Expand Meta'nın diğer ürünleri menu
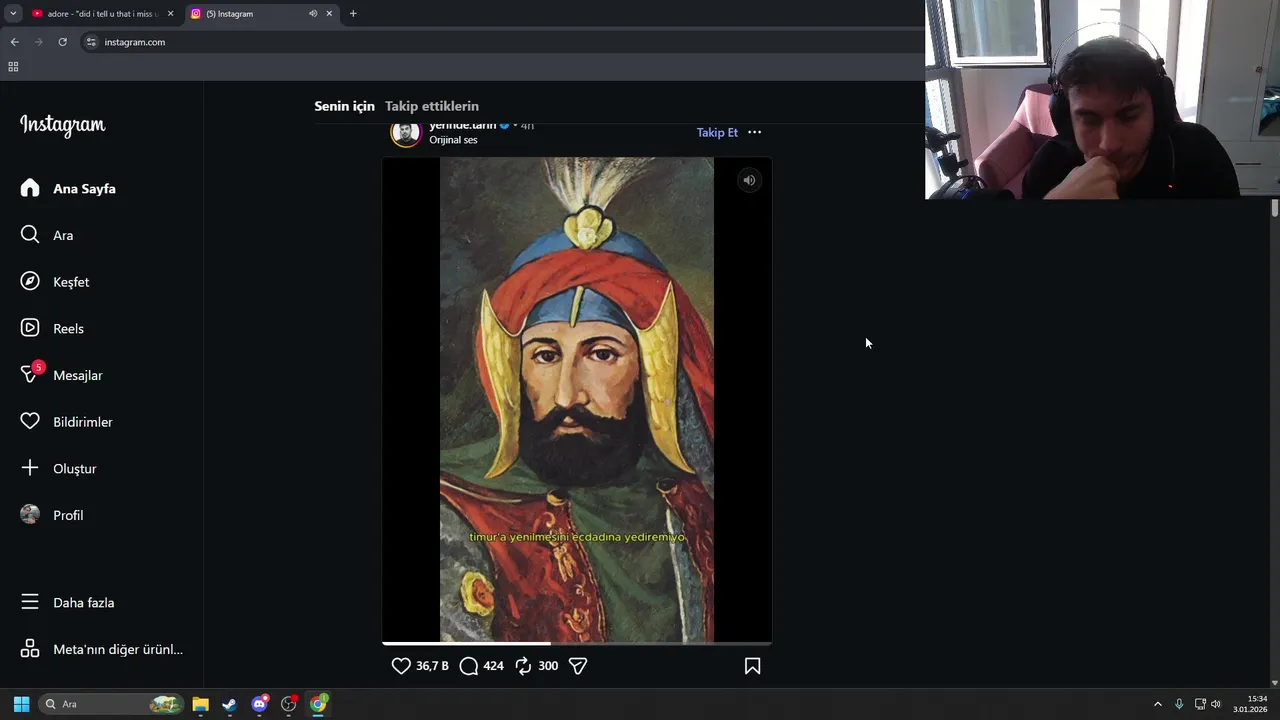Image resolution: width=1280 pixels, height=720 pixels. pos(101,649)
